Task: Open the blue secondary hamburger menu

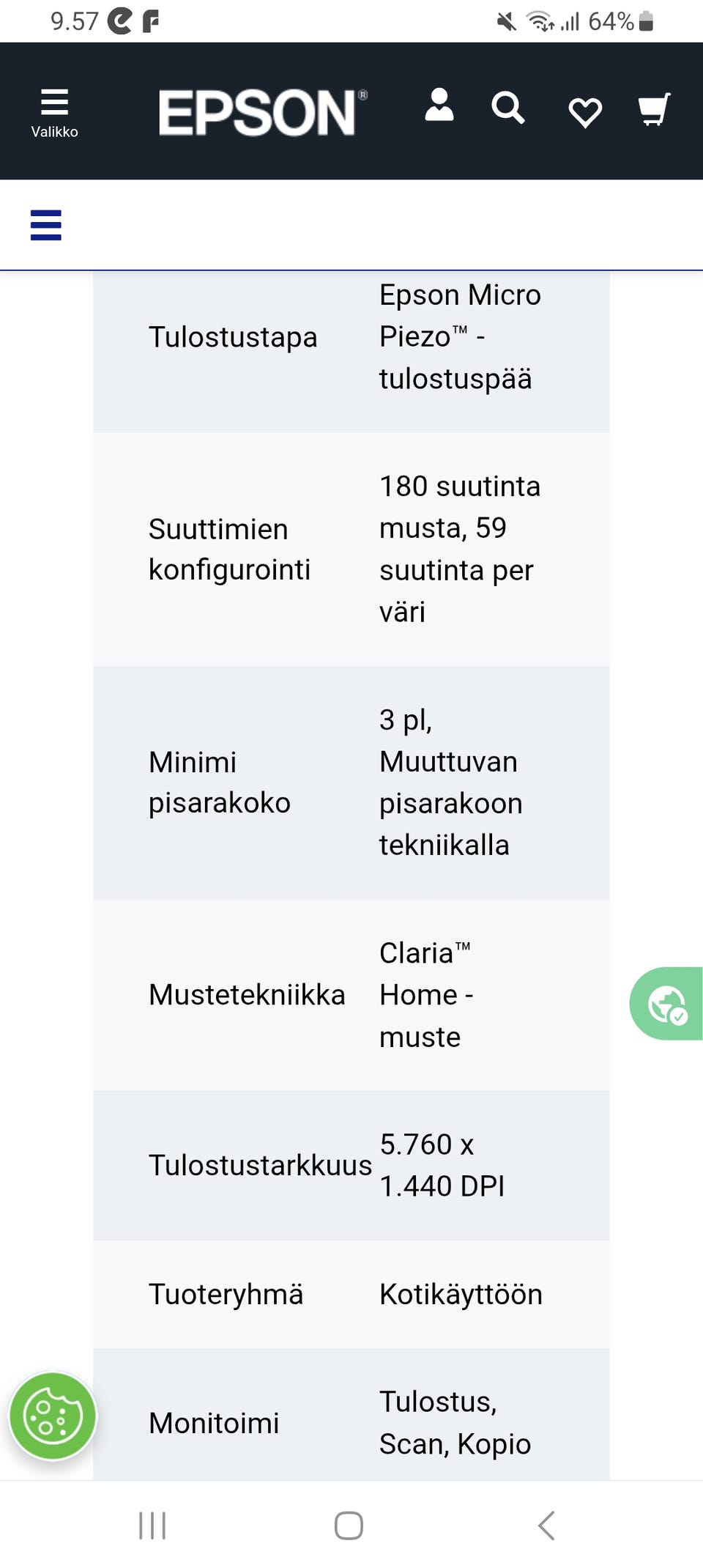Action: [45, 226]
